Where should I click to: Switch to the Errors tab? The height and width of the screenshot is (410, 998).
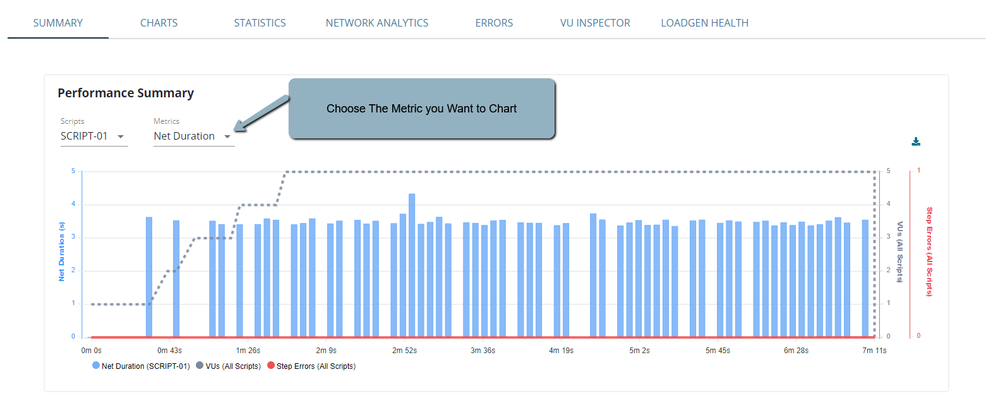coord(494,23)
